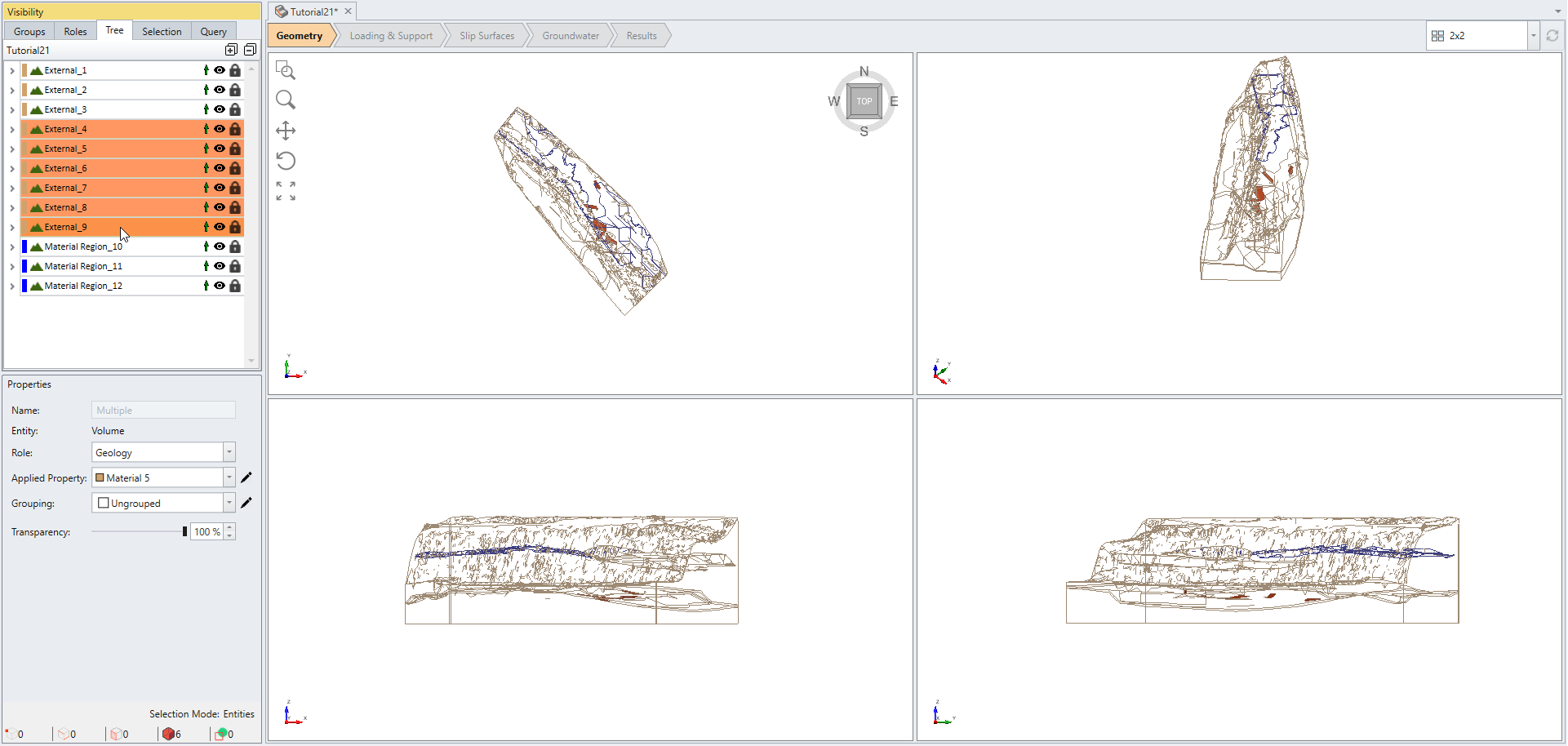The width and height of the screenshot is (1568, 746).
Task: Open the 2x2 view layout dropdown
Action: pyautogui.click(x=1533, y=36)
